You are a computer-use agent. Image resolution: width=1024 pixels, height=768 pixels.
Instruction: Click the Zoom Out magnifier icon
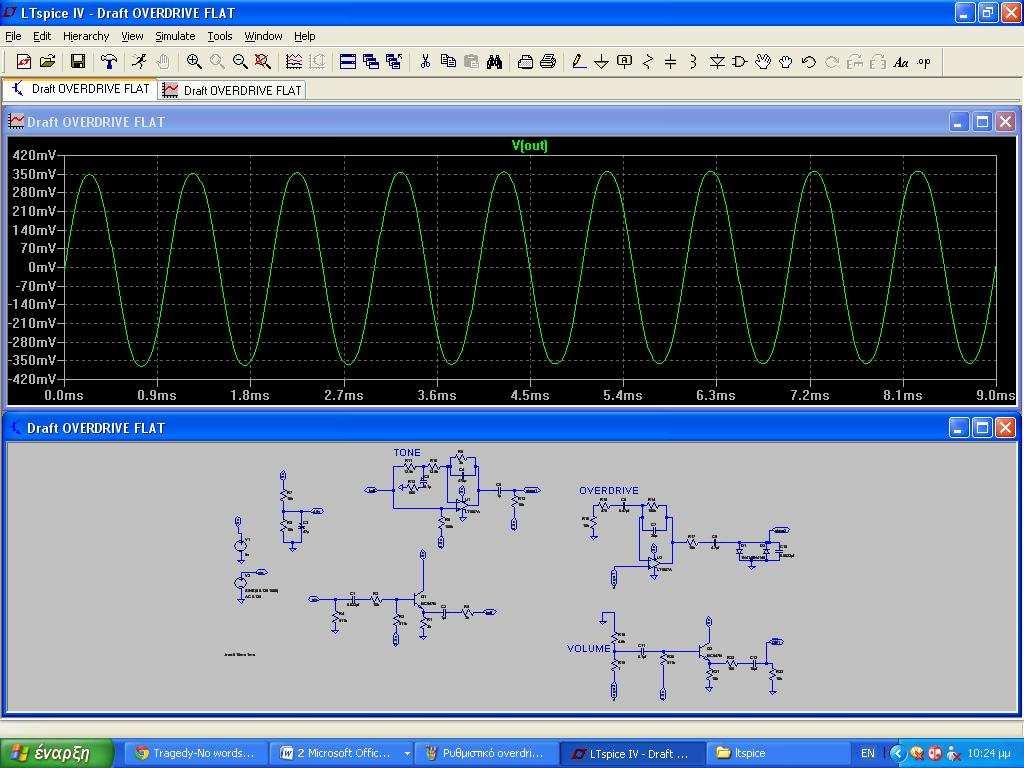240,62
